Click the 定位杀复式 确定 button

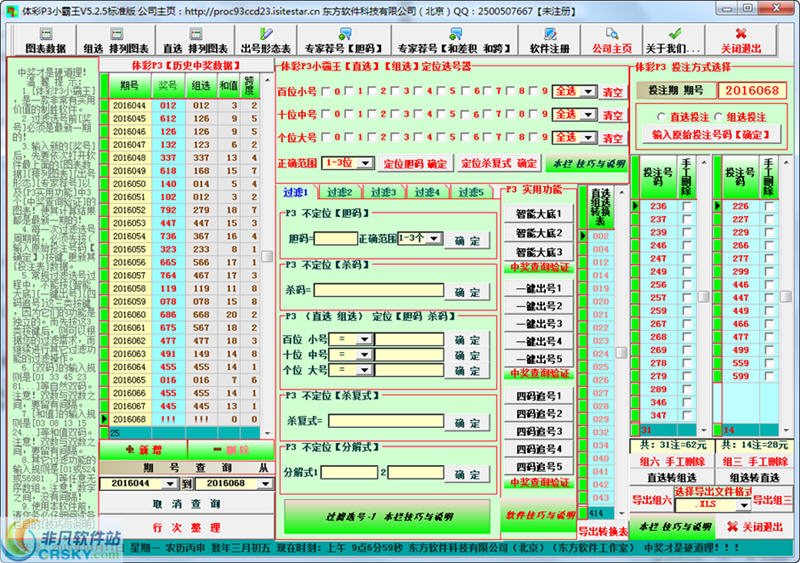point(498,164)
